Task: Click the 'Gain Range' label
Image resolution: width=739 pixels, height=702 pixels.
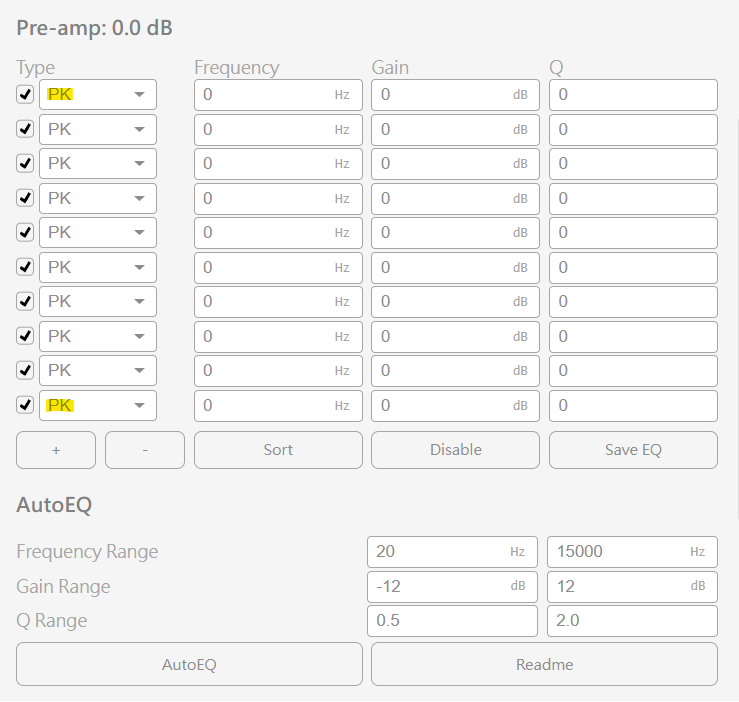Action: click(63, 586)
